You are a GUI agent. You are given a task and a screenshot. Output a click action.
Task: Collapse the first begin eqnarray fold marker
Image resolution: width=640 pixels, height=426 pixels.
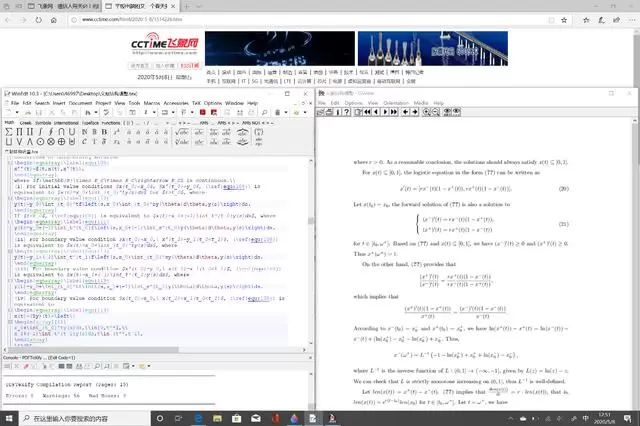click(10, 163)
